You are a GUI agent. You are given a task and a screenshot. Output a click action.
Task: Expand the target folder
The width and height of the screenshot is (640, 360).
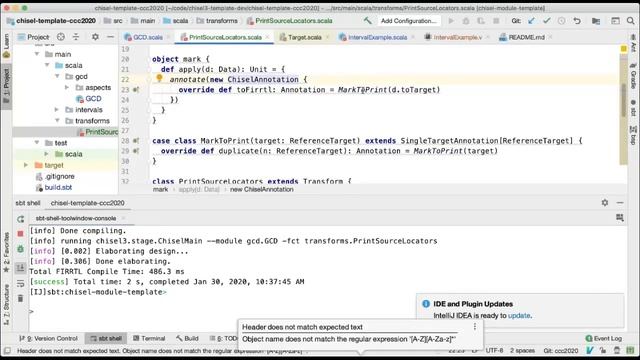tap(27, 165)
